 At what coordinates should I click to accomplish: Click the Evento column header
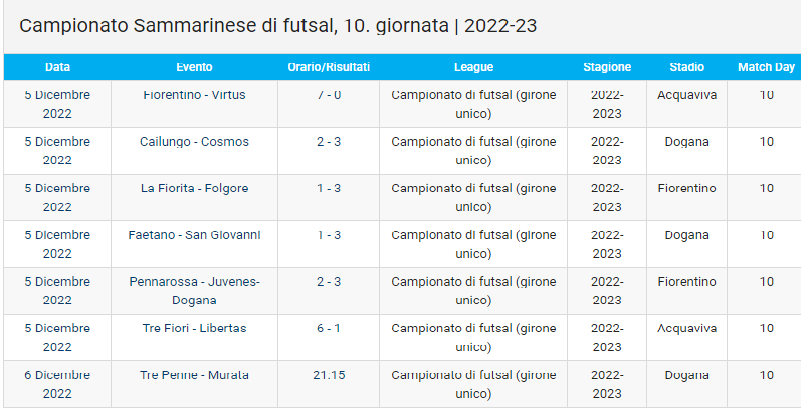[x=194, y=67]
